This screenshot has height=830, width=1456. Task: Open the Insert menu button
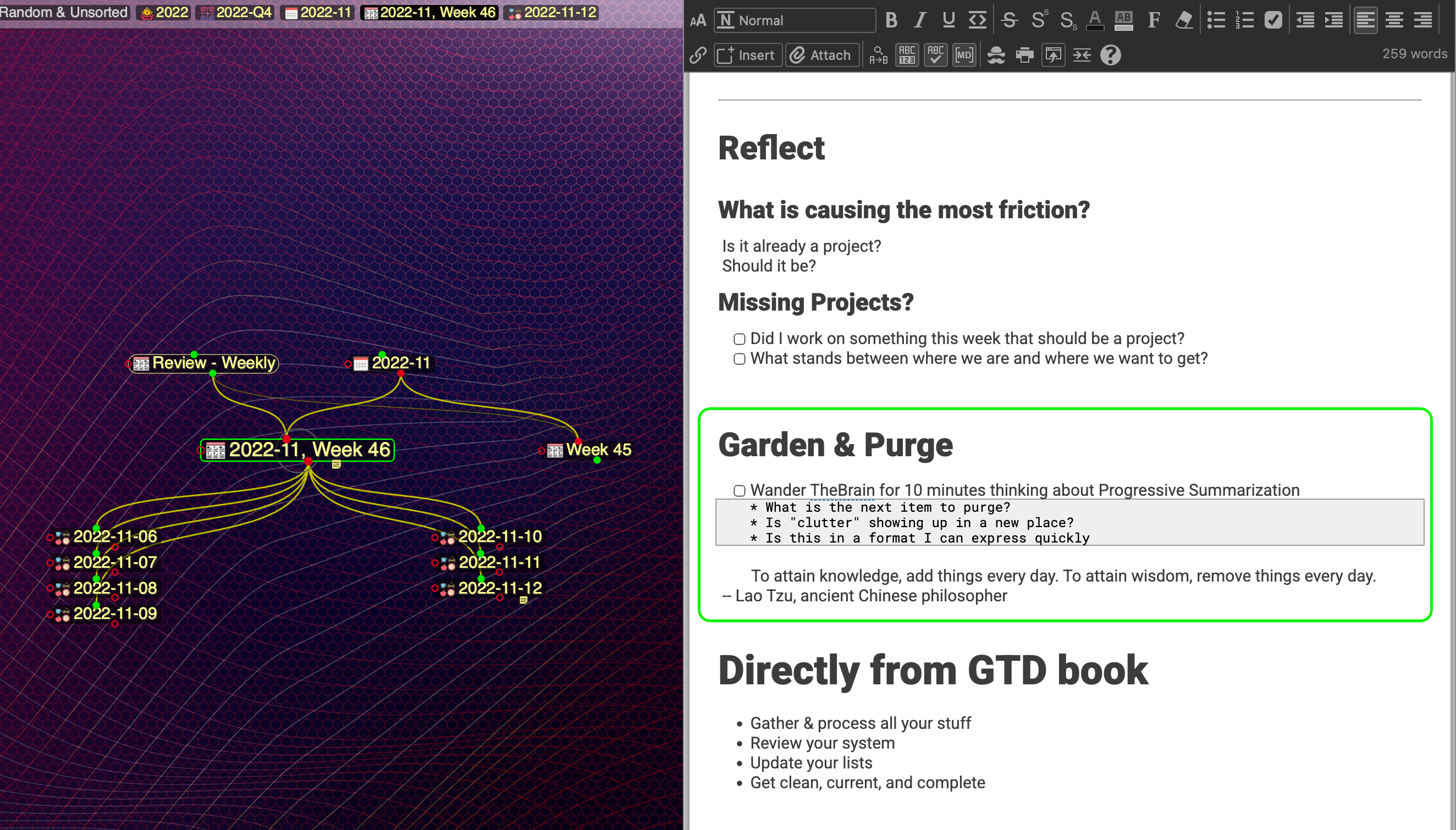tap(747, 56)
